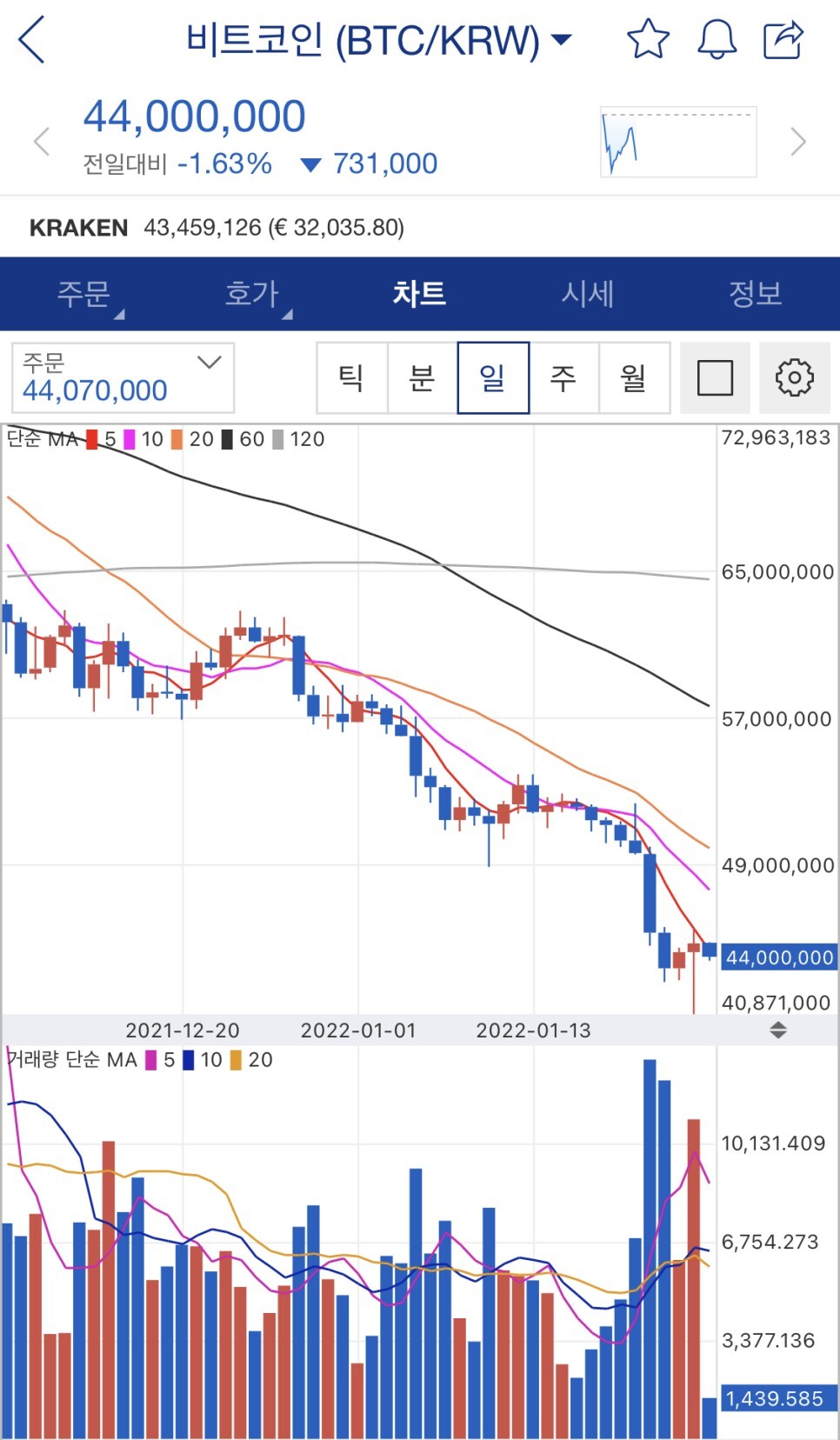Tap volume MA 20 orange swatch

pos(236,1060)
